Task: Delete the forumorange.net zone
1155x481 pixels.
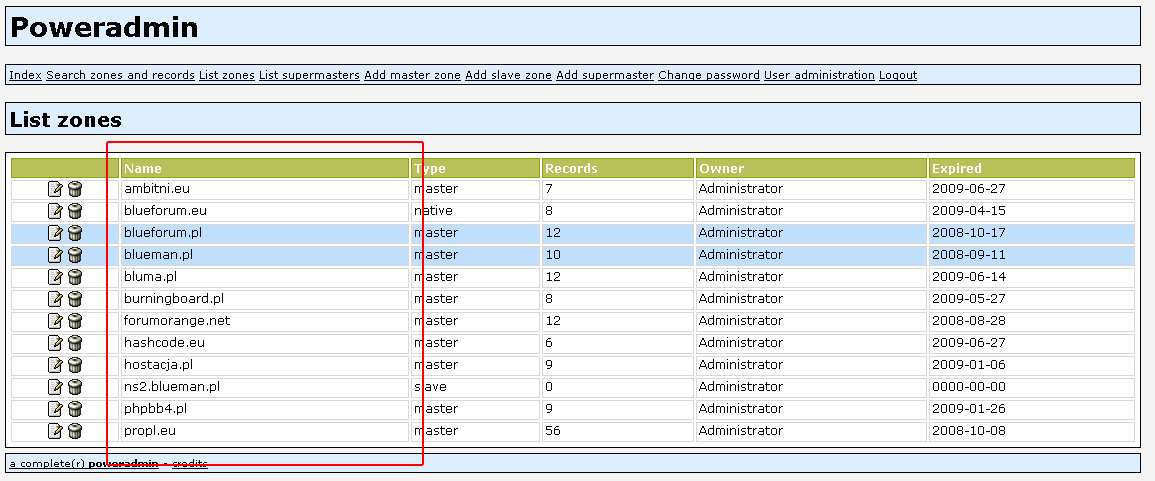Action: [74, 321]
